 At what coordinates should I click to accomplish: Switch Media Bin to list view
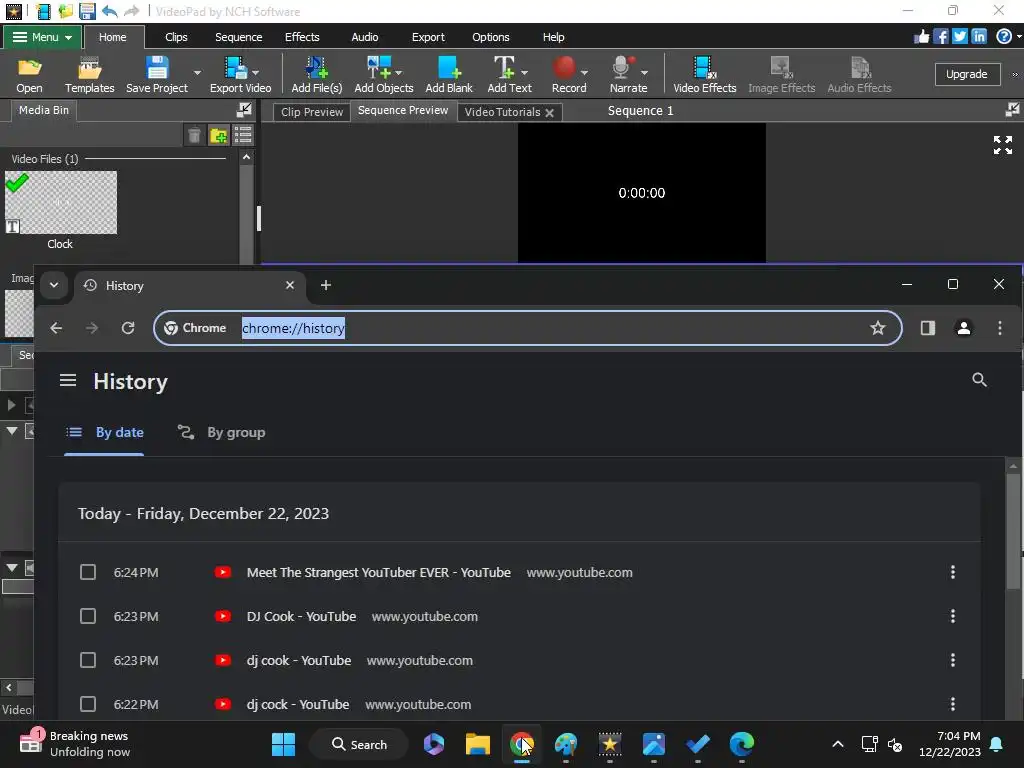point(243,135)
